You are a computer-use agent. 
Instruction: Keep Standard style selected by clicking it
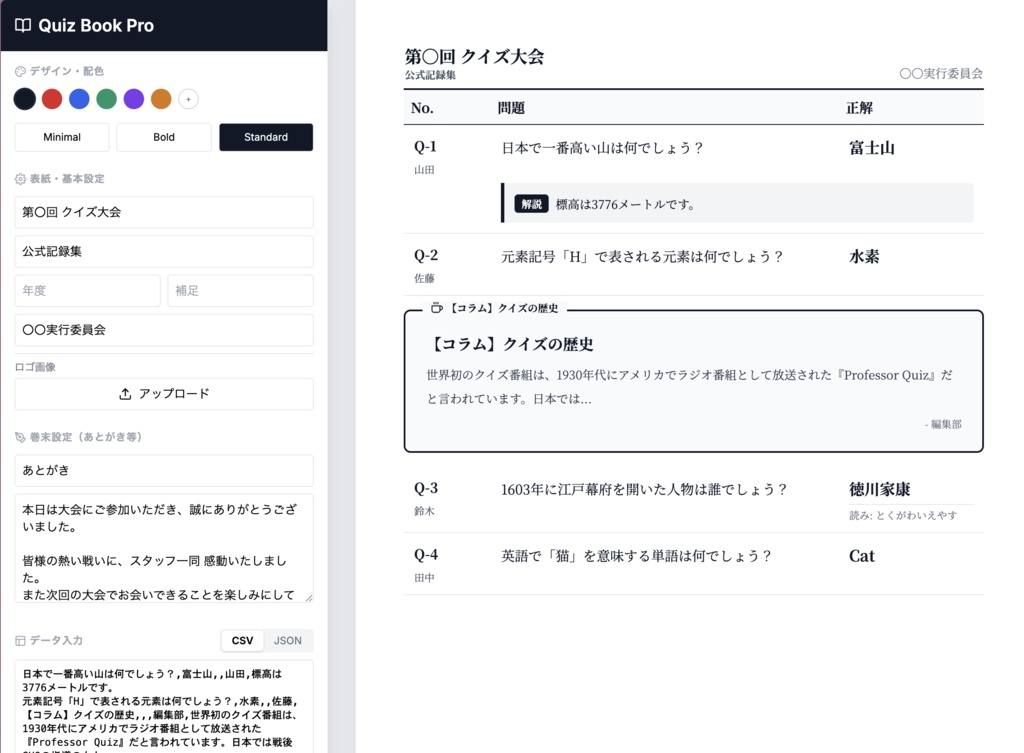pos(265,137)
